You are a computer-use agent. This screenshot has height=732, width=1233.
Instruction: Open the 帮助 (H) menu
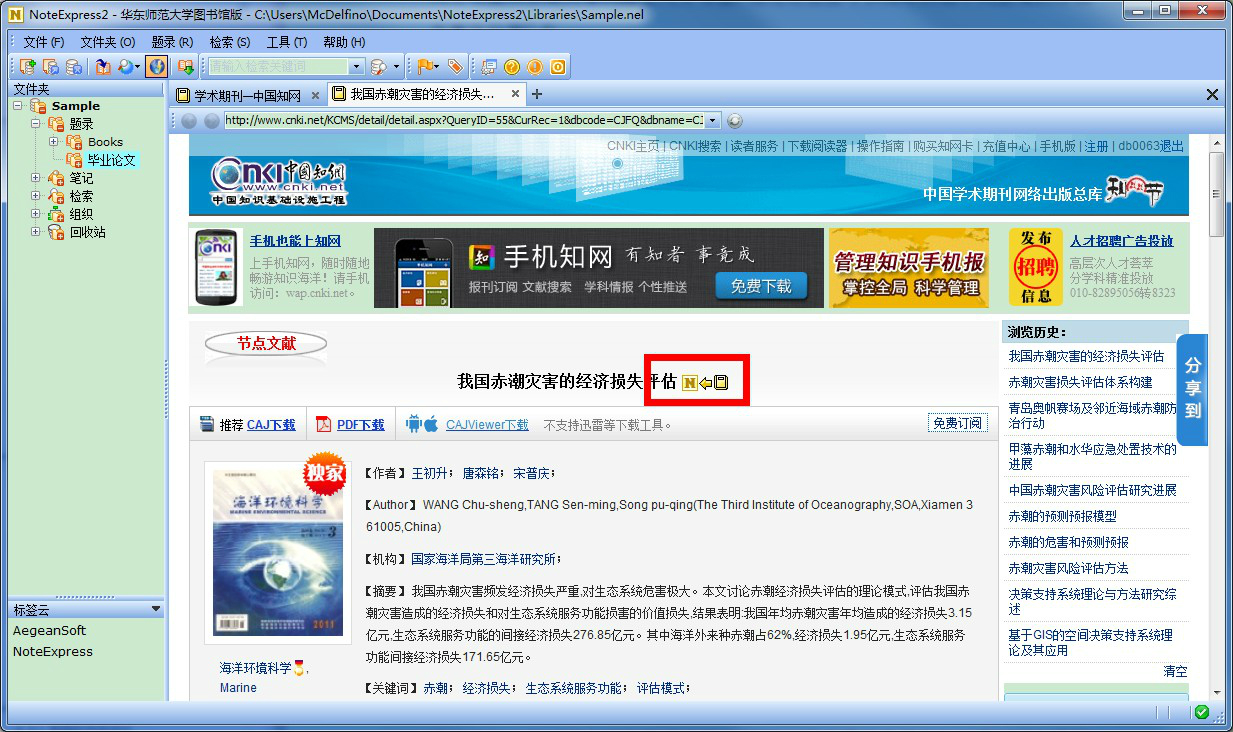click(344, 42)
